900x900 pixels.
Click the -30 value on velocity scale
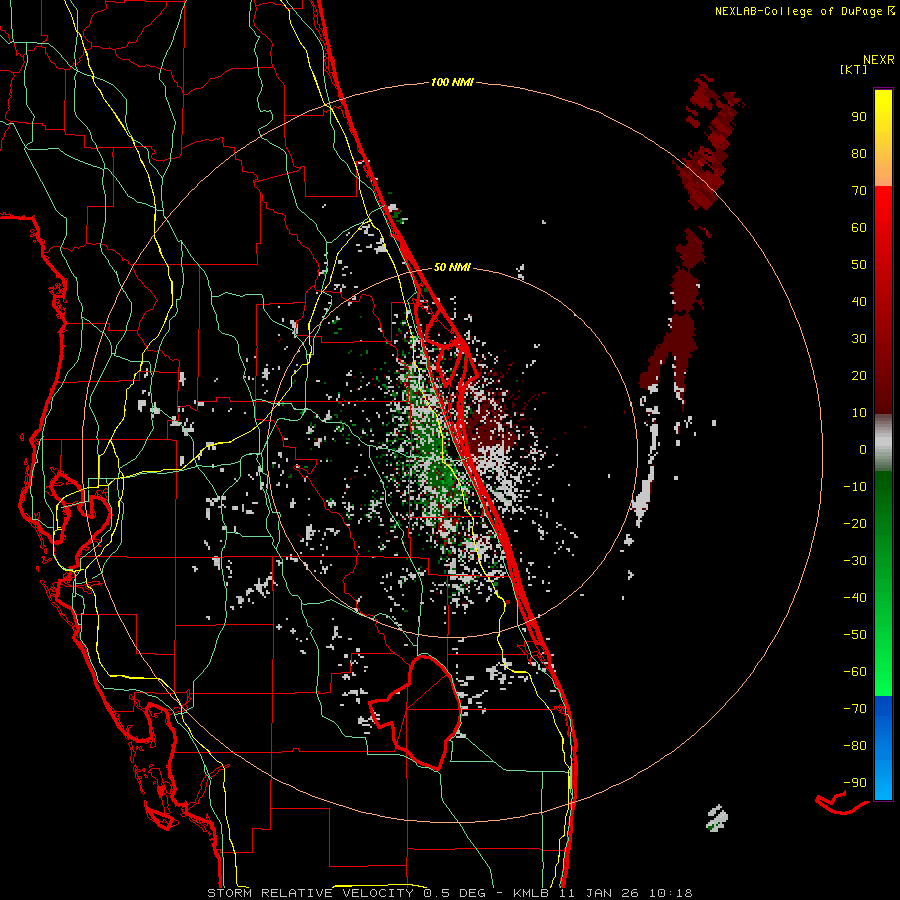point(855,561)
